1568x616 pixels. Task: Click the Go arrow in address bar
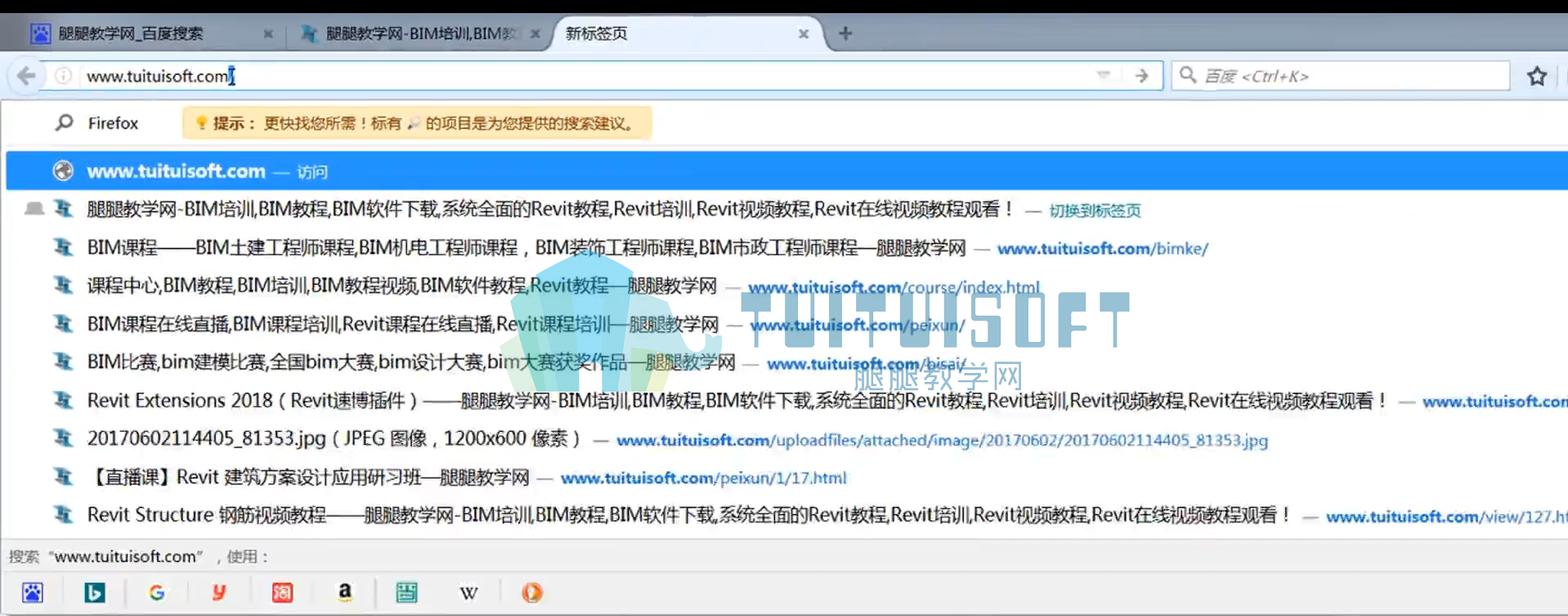click(x=1142, y=76)
